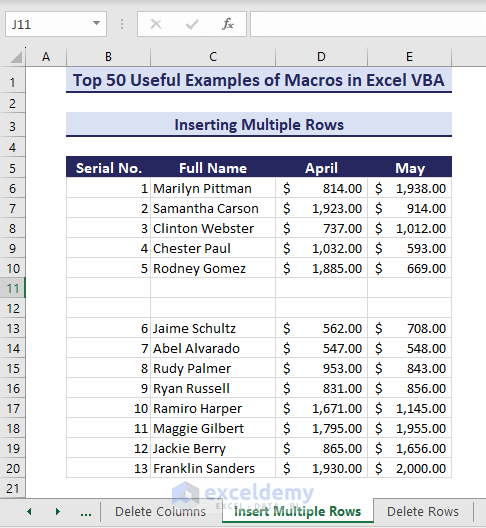Viewport: 486px width, 528px height.
Task: Select column B header
Action: click(108, 57)
